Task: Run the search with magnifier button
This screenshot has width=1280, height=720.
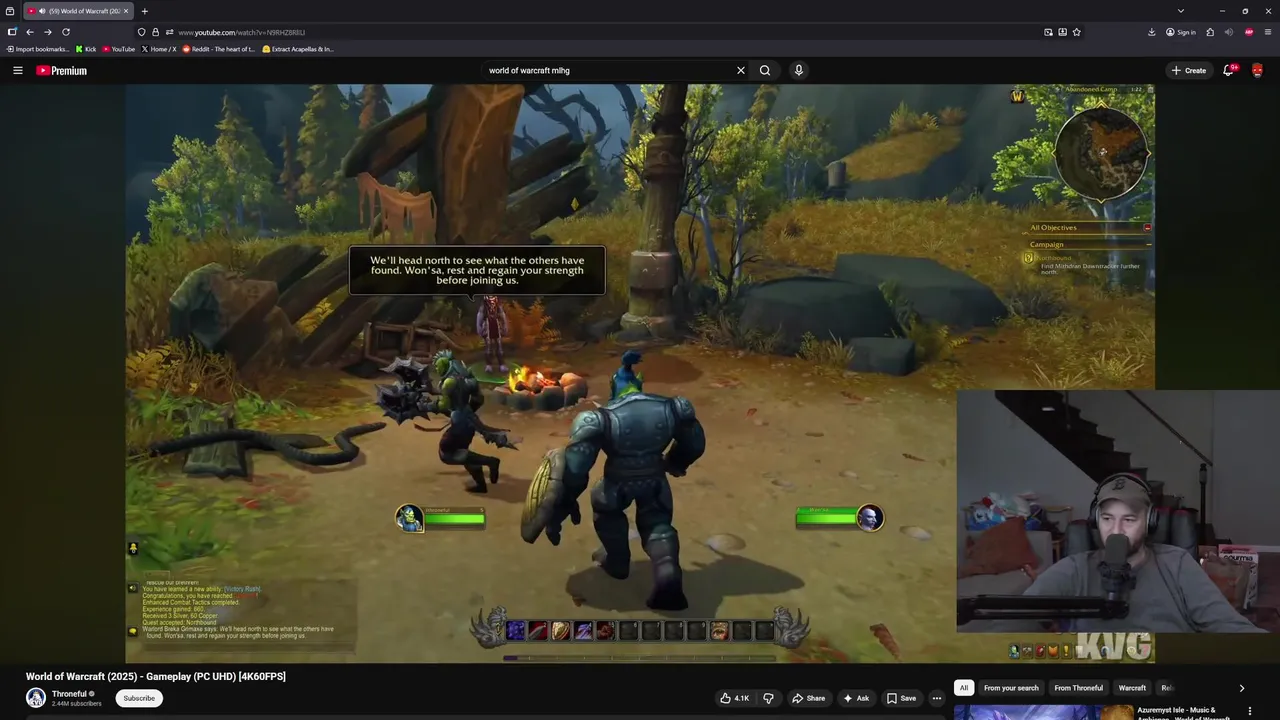Action: 765,70
